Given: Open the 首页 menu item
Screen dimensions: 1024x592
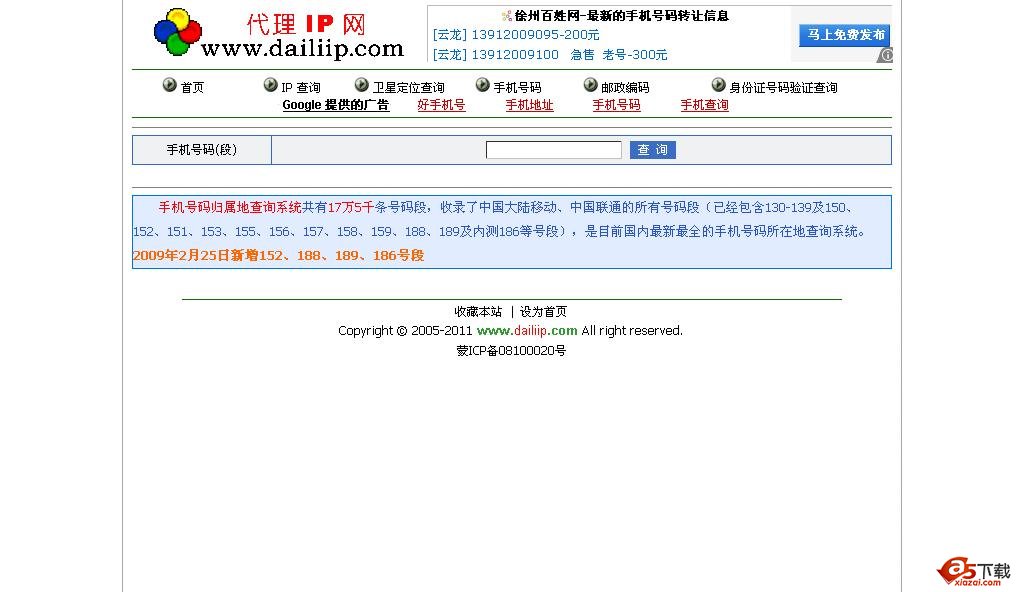Looking at the screenshot, I should tap(192, 88).
